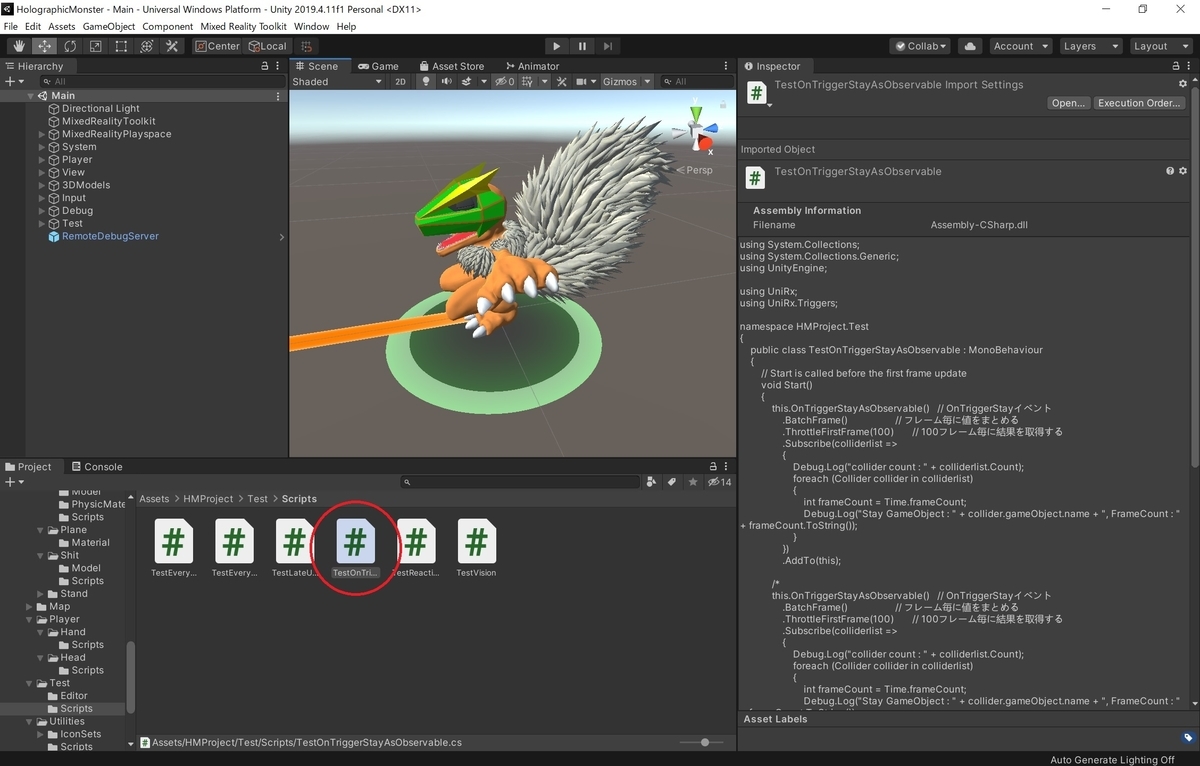Toggle scene grid visibility icon
Image resolution: width=1200 pixels, height=766 pixels.
click(x=529, y=82)
